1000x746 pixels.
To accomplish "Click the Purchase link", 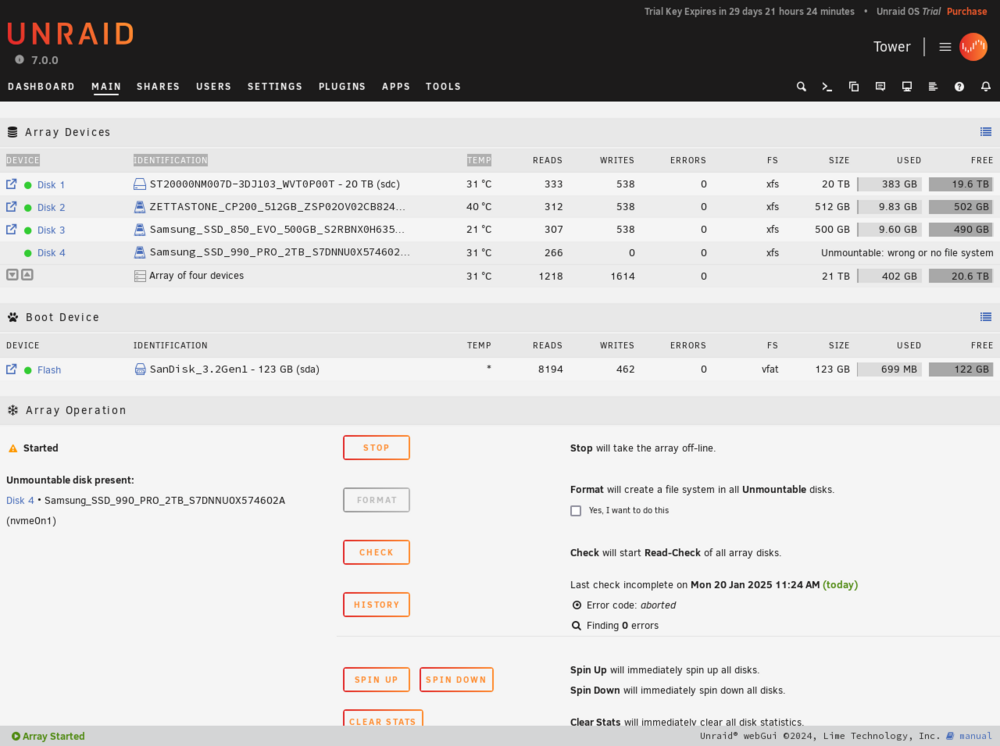I will pos(967,11).
